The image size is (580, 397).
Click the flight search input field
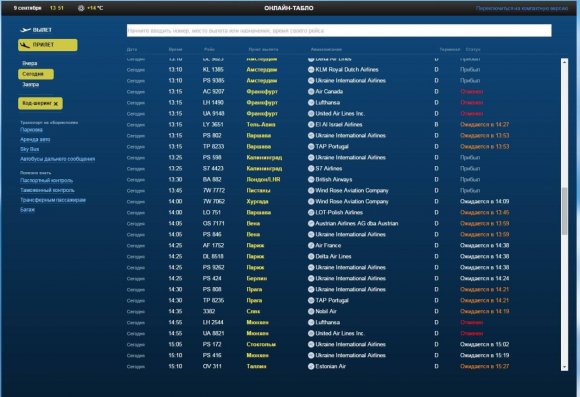point(339,31)
